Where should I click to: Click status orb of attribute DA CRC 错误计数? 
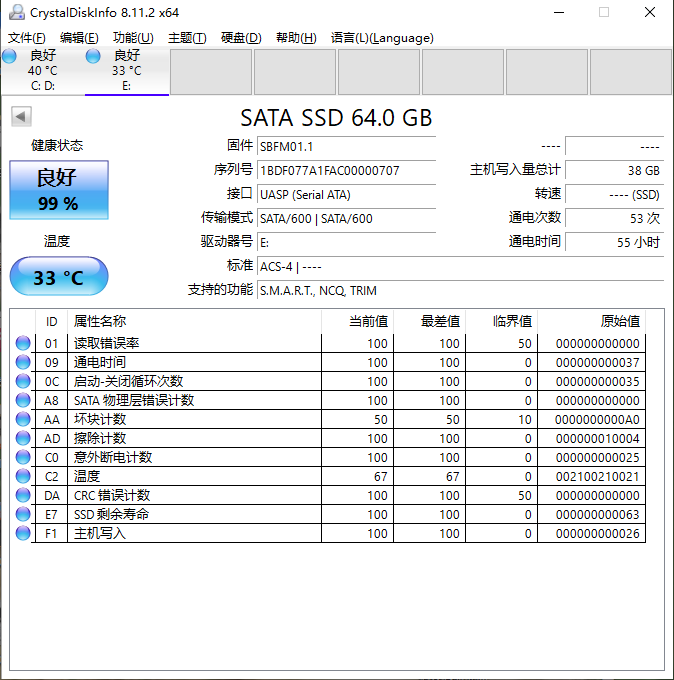(x=23, y=495)
